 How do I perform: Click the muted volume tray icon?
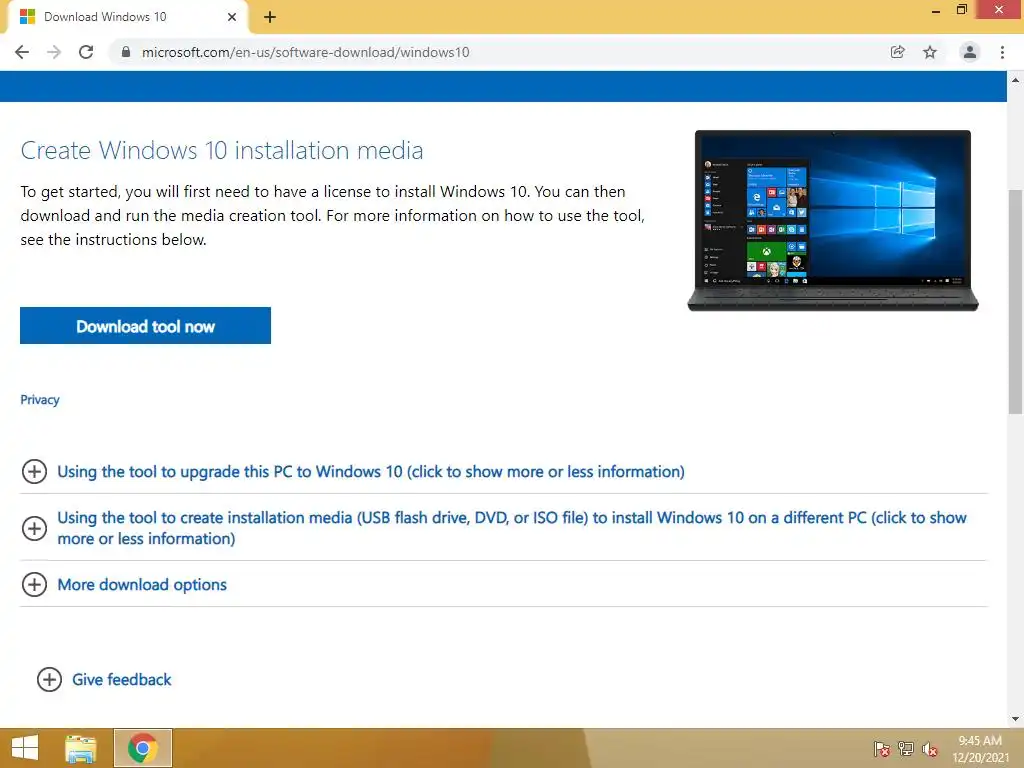(930, 749)
